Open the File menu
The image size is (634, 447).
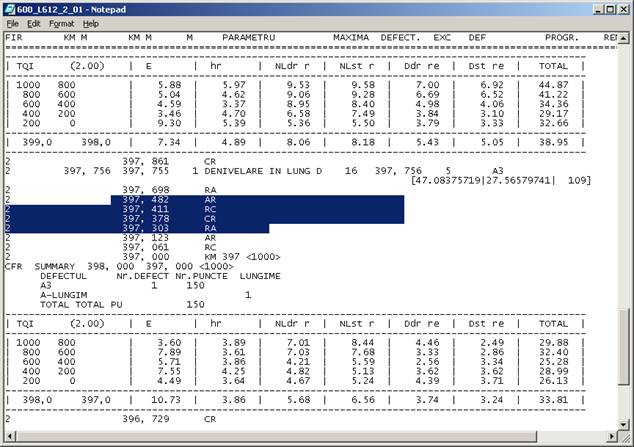[10, 23]
